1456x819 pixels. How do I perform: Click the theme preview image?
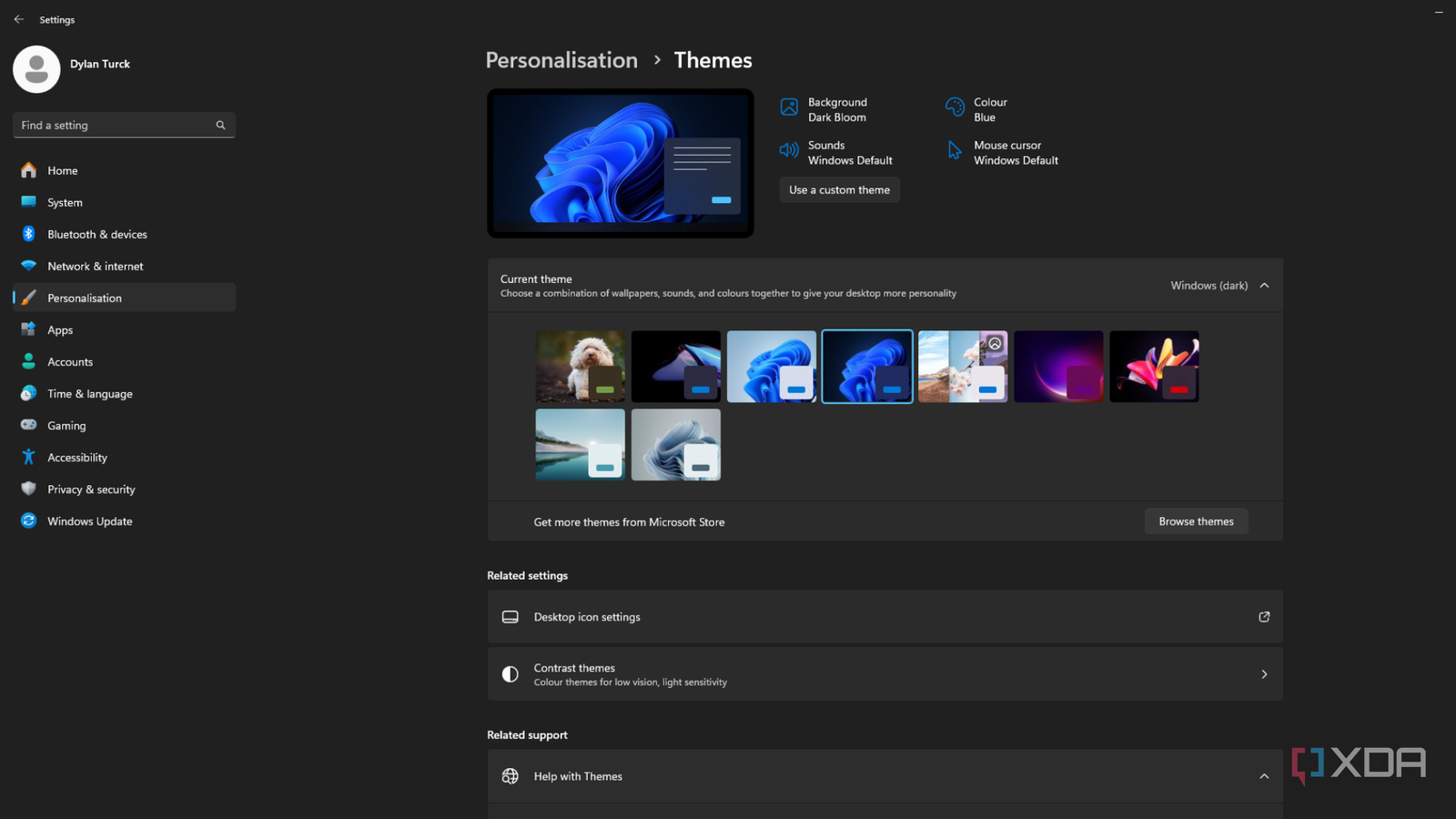coord(621,163)
